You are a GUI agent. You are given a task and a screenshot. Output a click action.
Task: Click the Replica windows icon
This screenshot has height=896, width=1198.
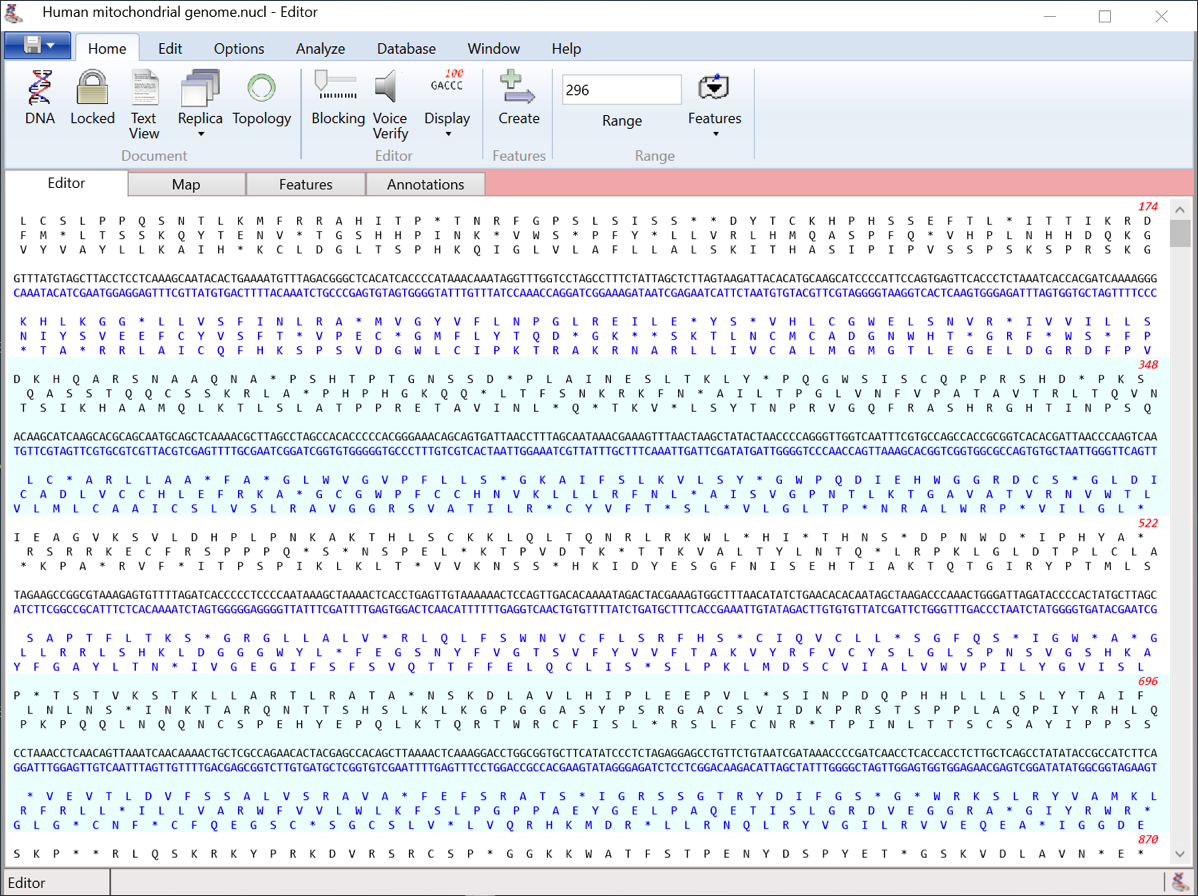200,89
